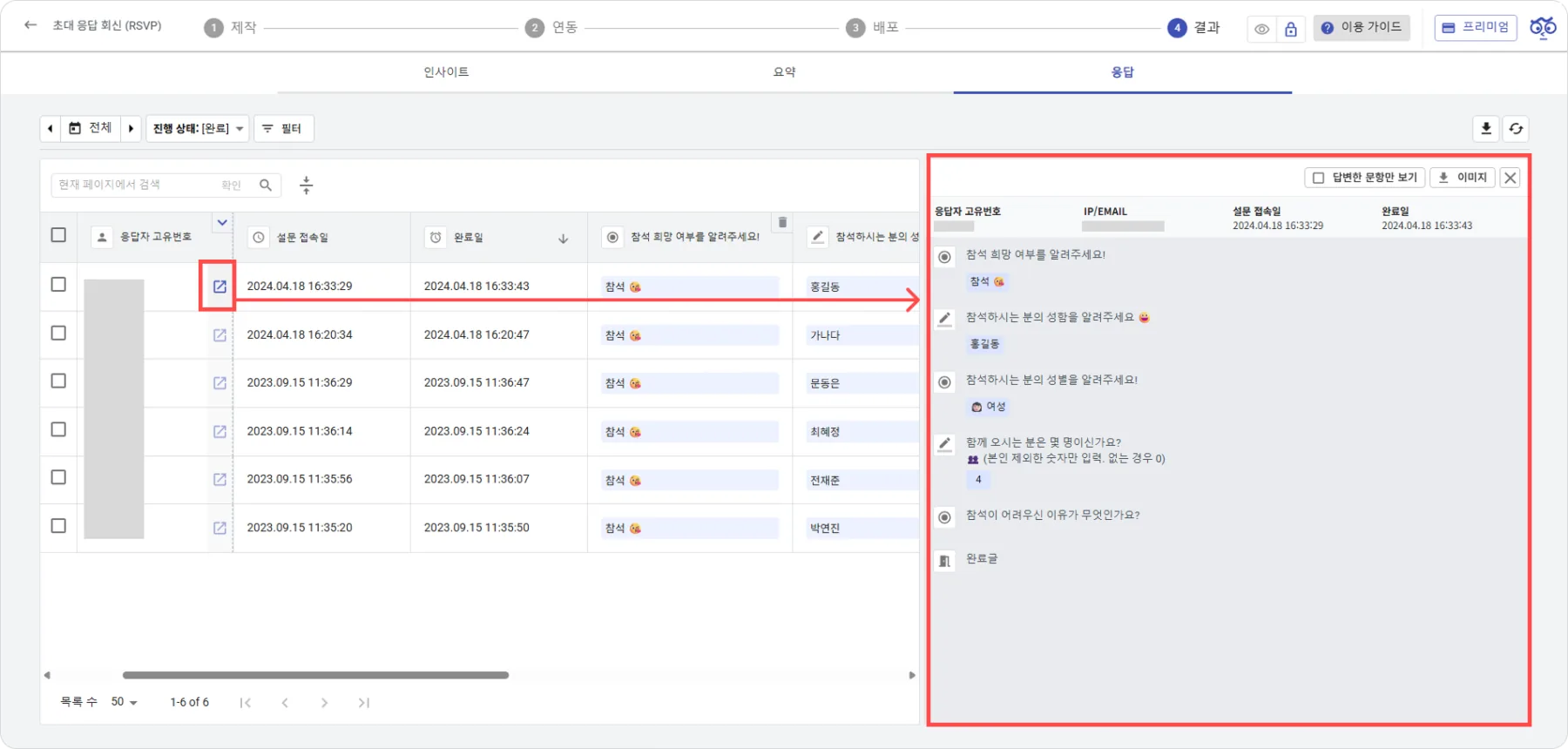The image size is (1568, 749).
Task: Click the 가나다 name cell
Action: (x=862, y=335)
